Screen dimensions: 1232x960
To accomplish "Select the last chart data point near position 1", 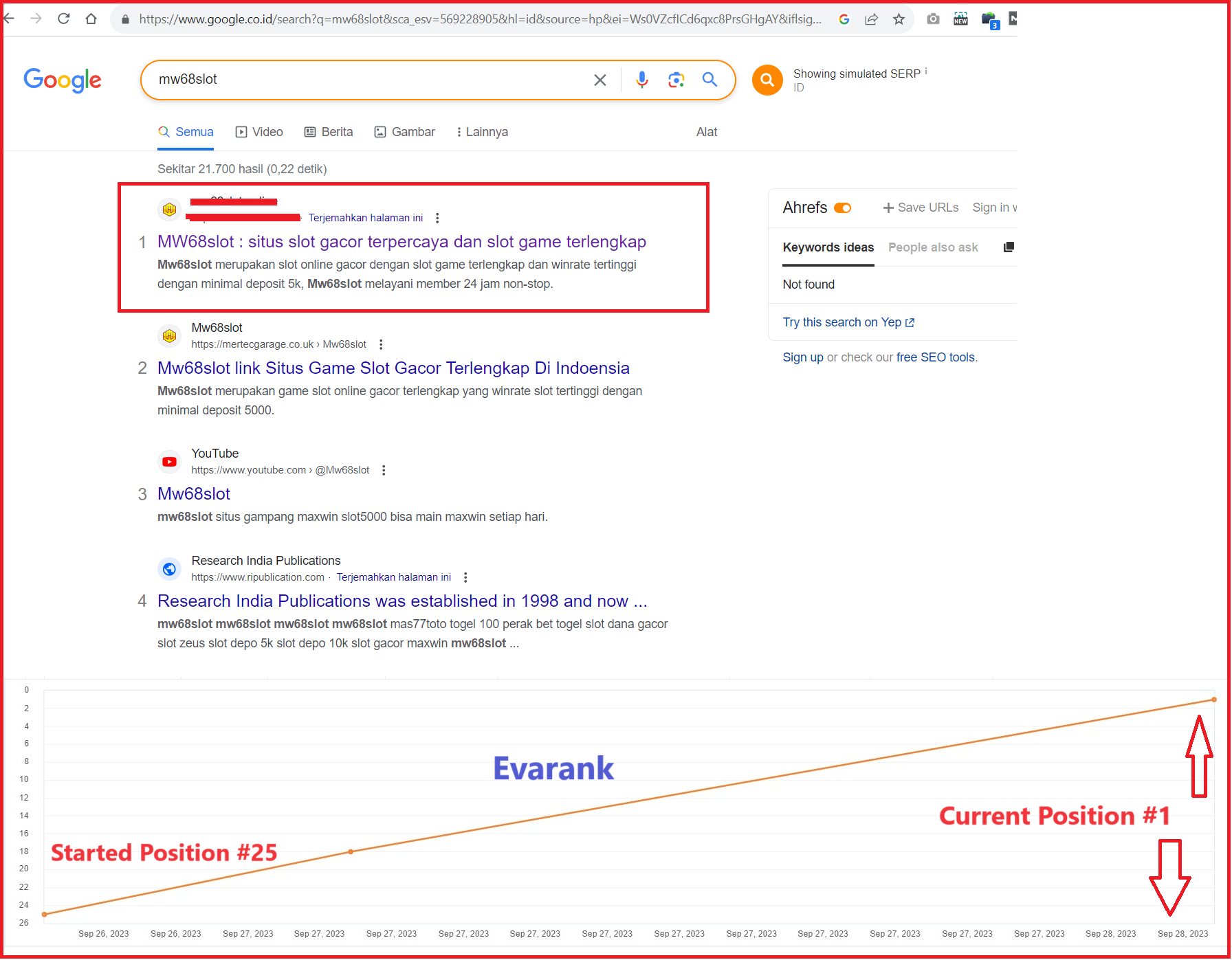I will click(1214, 700).
